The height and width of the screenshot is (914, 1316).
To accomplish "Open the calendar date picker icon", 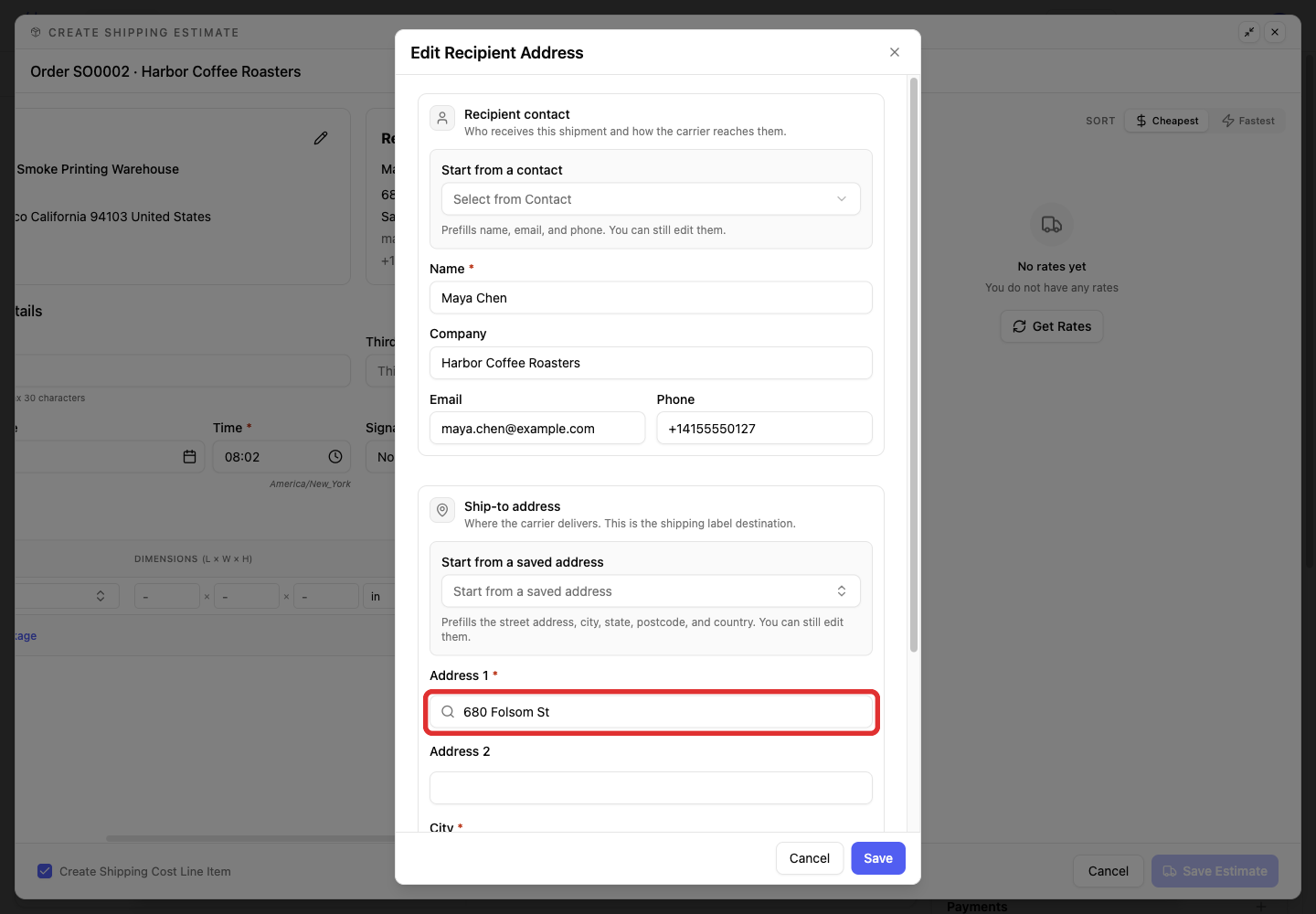I will click(x=190, y=457).
